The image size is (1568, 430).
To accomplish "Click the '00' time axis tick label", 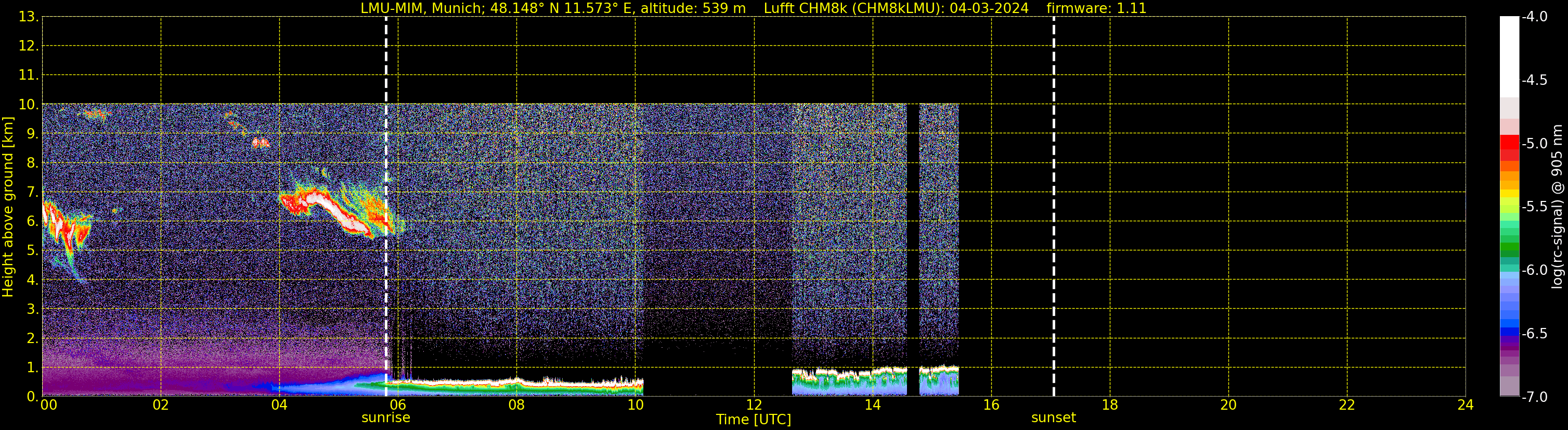I will [x=49, y=405].
